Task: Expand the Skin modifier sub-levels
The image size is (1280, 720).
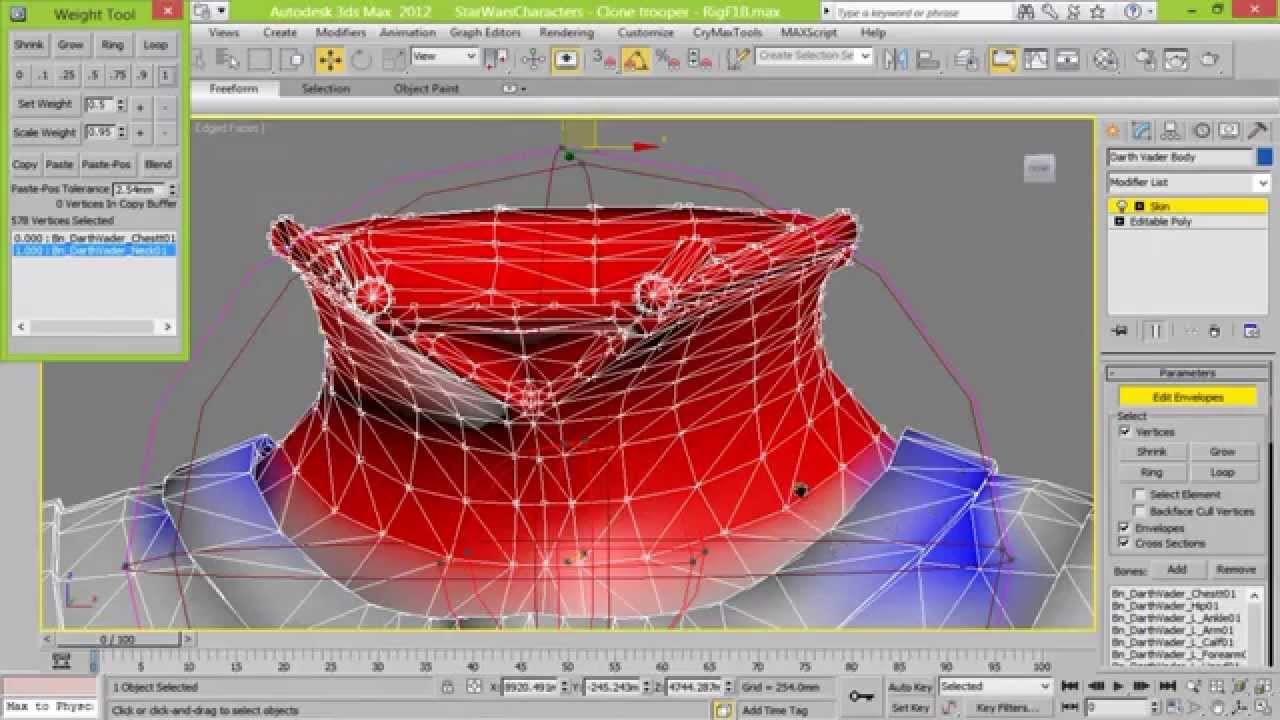Action: pos(1139,206)
